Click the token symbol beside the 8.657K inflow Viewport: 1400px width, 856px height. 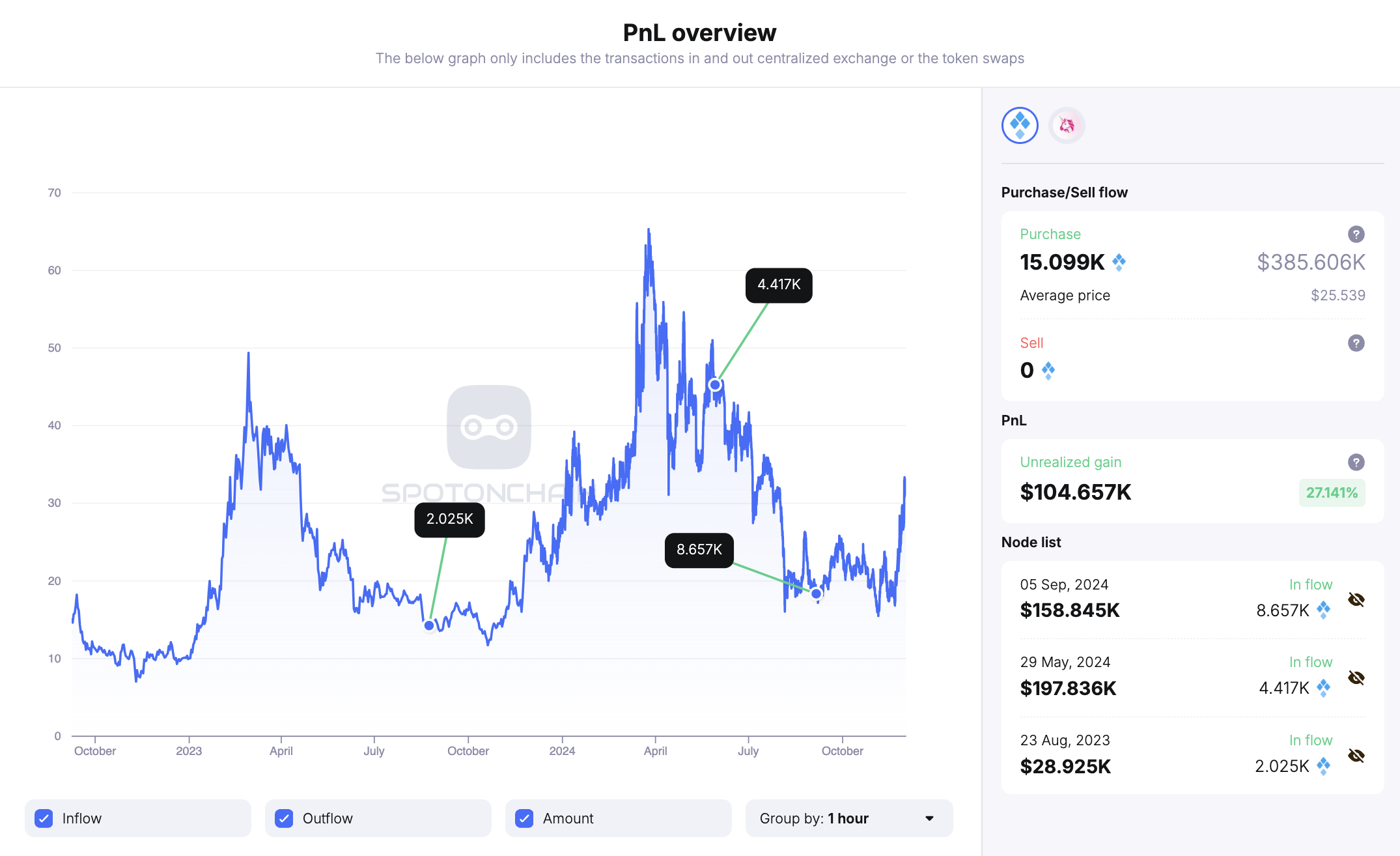click(x=1323, y=610)
